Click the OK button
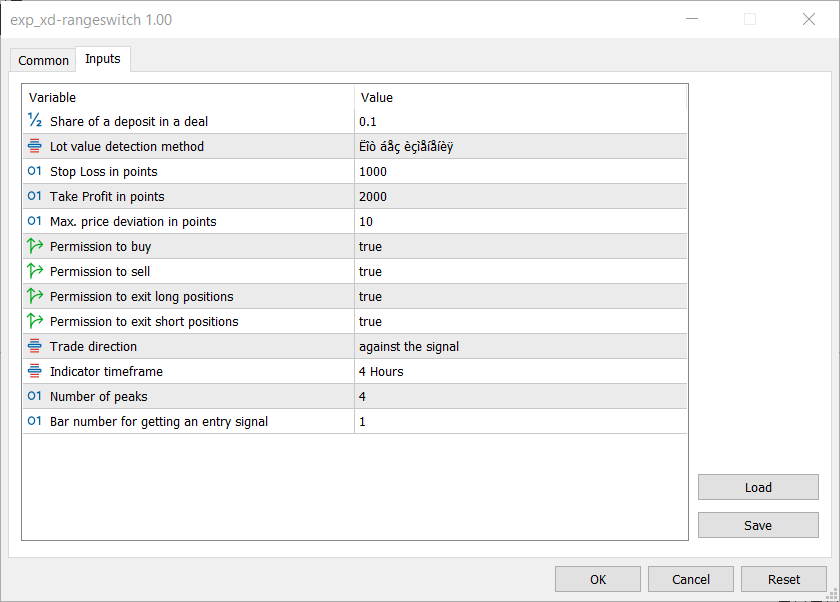 click(x=598, y=579)
